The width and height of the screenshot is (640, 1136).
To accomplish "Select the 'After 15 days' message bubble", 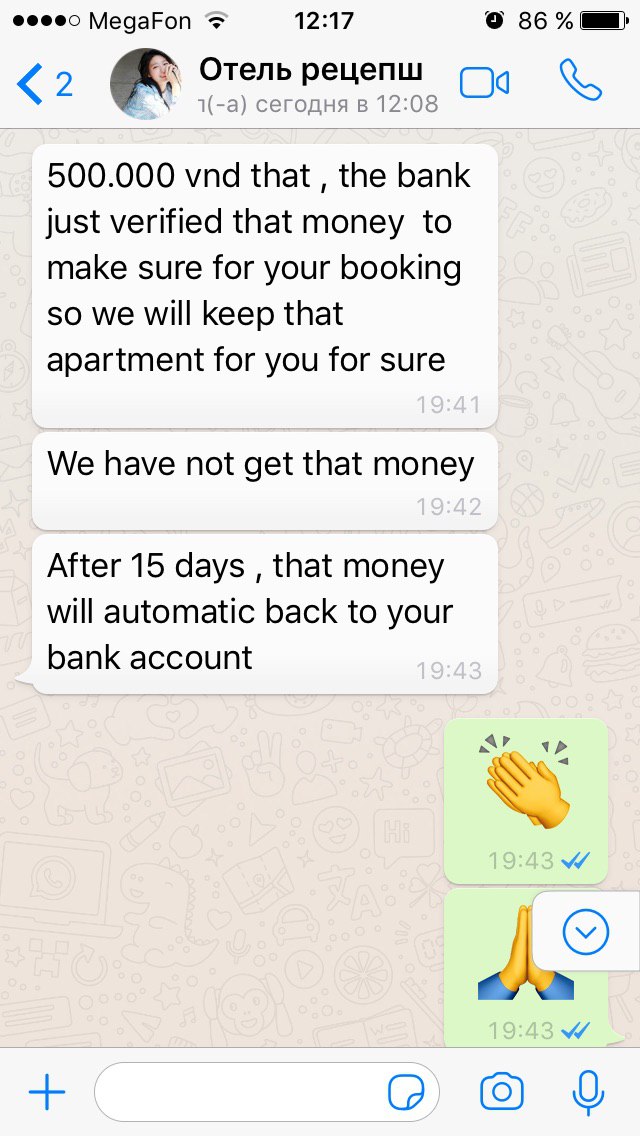I will [x=265, y=614].
